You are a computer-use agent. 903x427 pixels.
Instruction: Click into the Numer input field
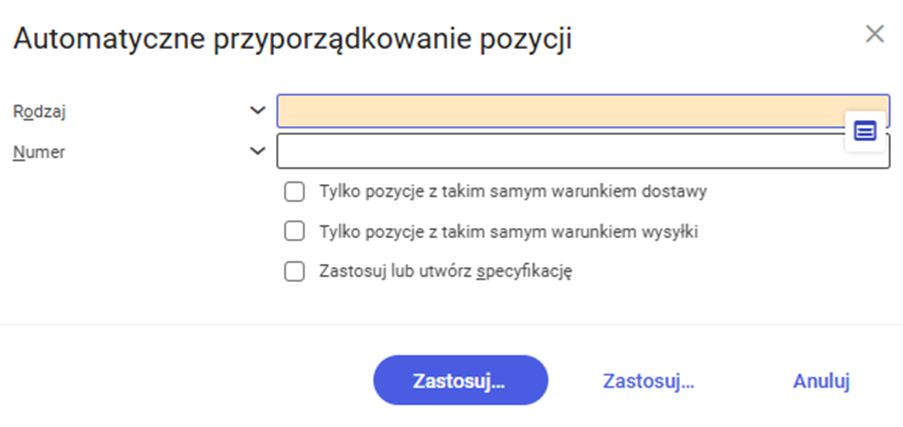click(583, 151)
